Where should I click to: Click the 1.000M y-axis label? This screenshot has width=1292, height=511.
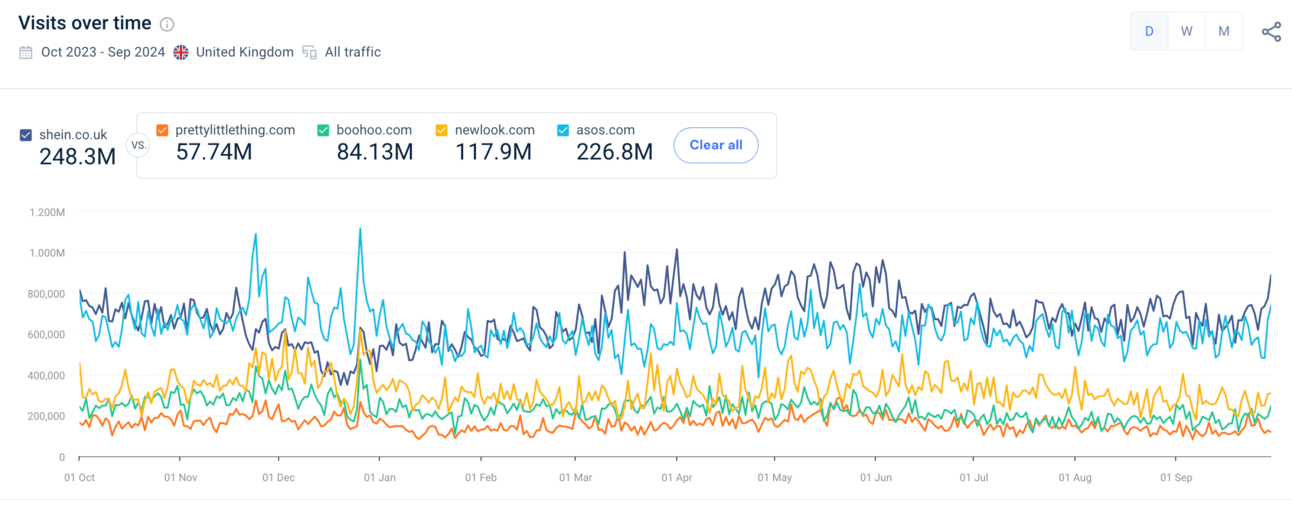(x=47, y=253)
